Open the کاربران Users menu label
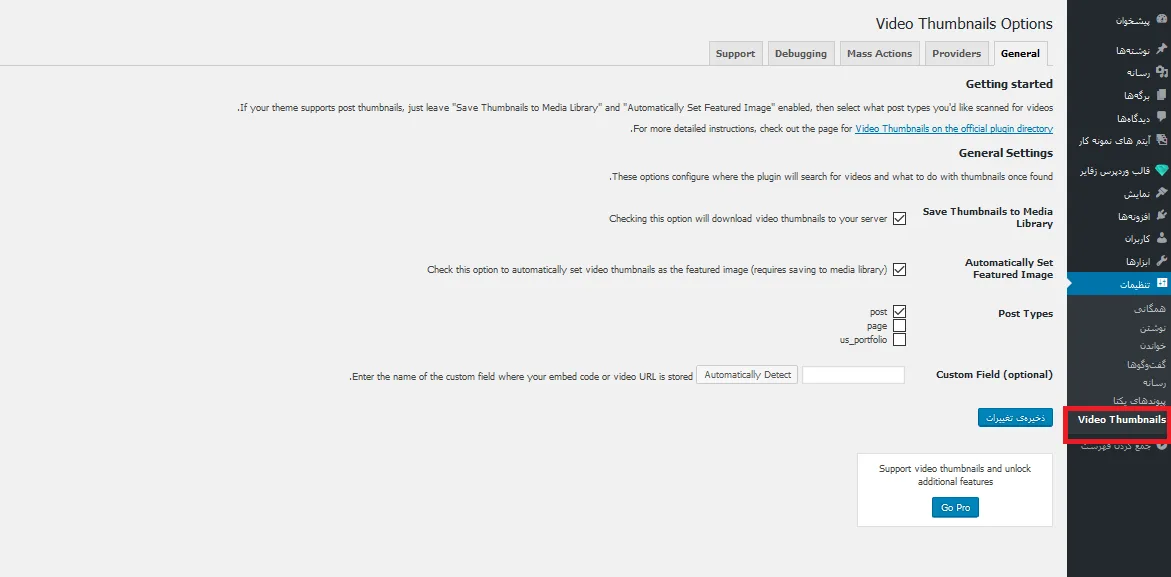The image size is (1171, 577). pyautogui.click(x=1138, y=240)
